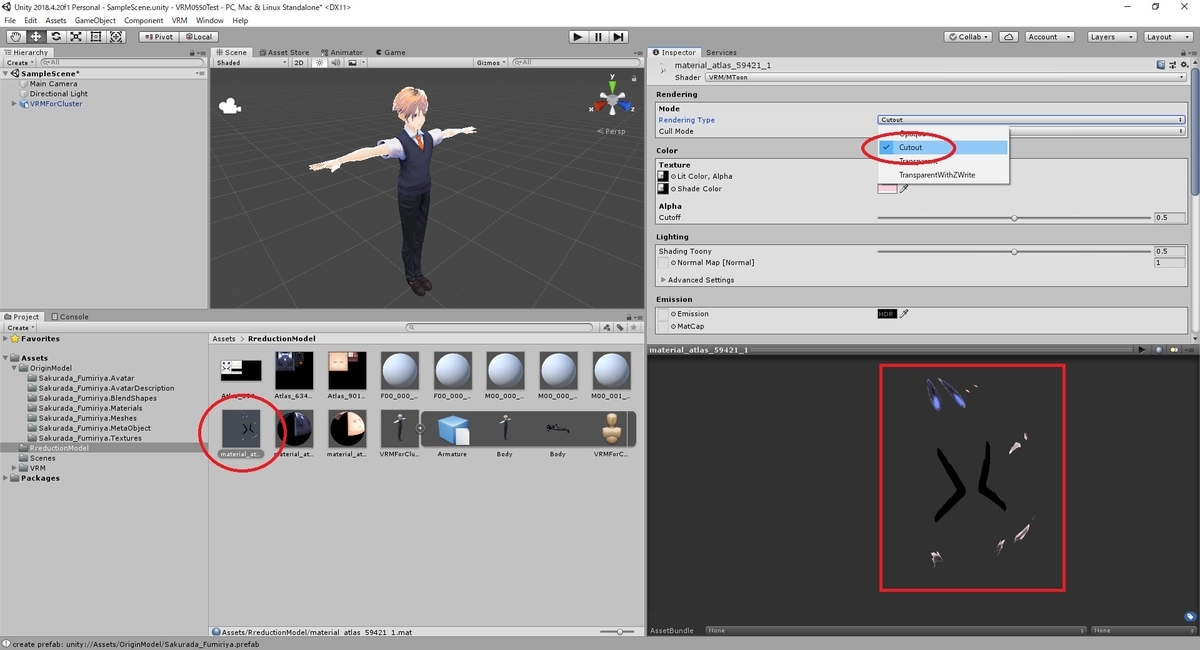Image resolution: width=1200 pixels, height=650 pixels.
Task: Click the Shade Color texture slot
Action: coord(663,188)
